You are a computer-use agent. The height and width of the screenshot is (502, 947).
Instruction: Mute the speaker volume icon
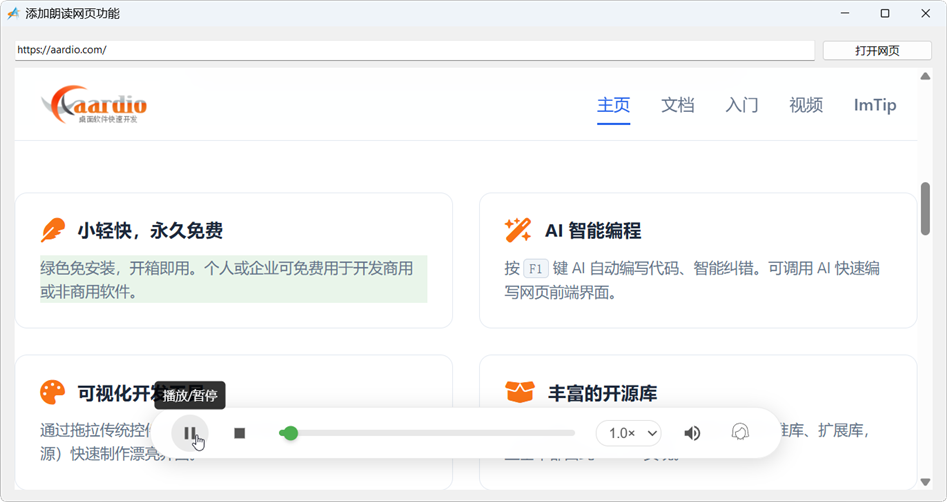(x=692, y=433)
